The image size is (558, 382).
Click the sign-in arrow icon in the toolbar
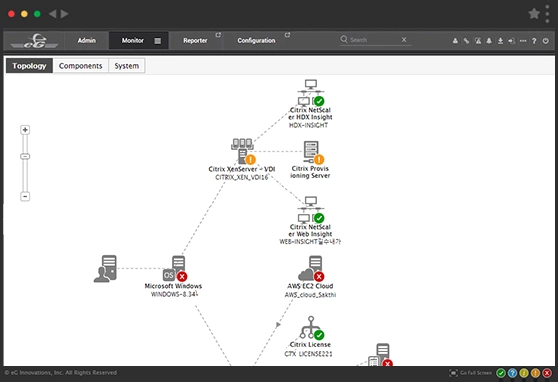(511, 41)
